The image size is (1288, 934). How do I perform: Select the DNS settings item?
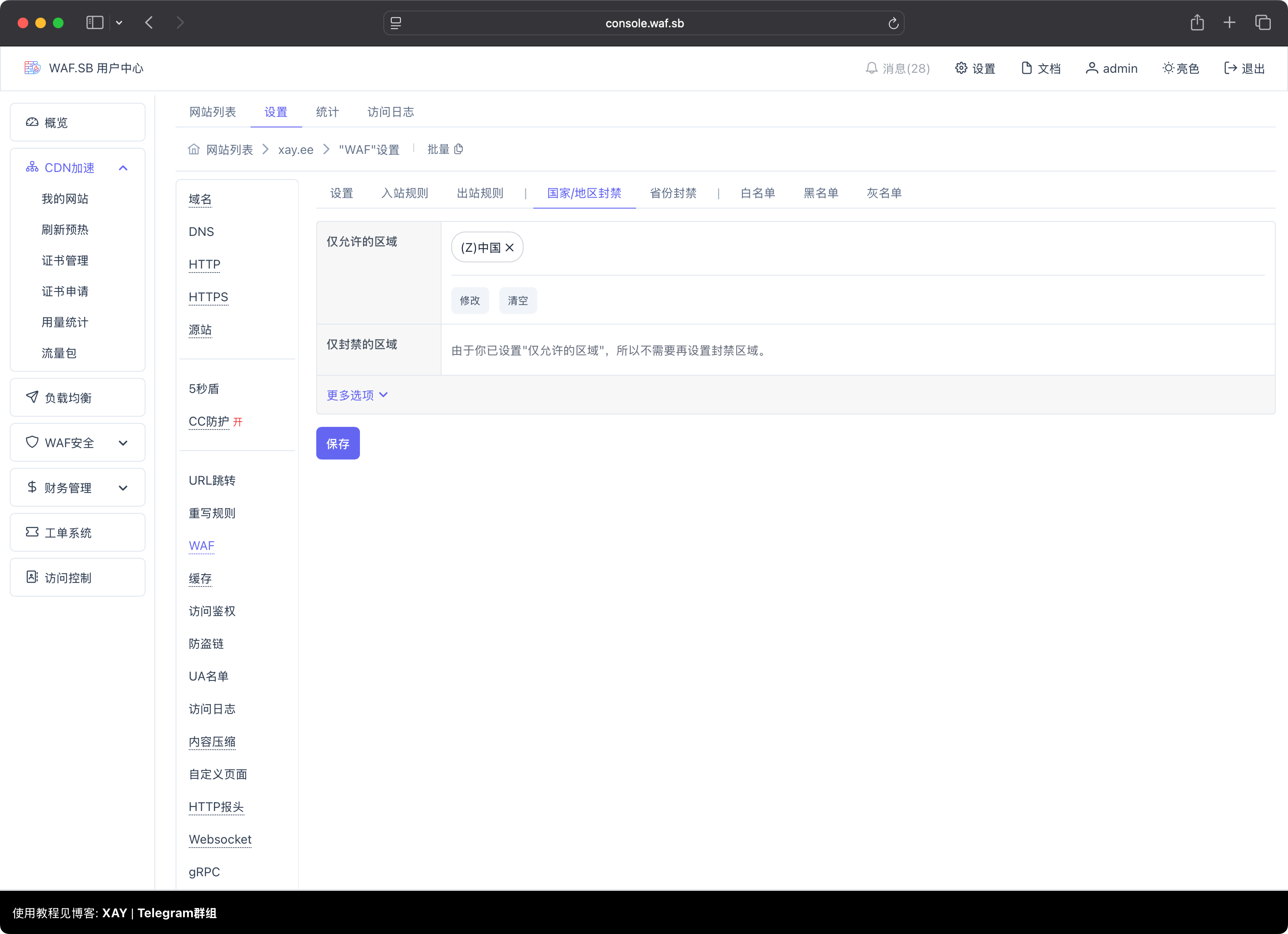pyautogui.click(x=202, y=232)
